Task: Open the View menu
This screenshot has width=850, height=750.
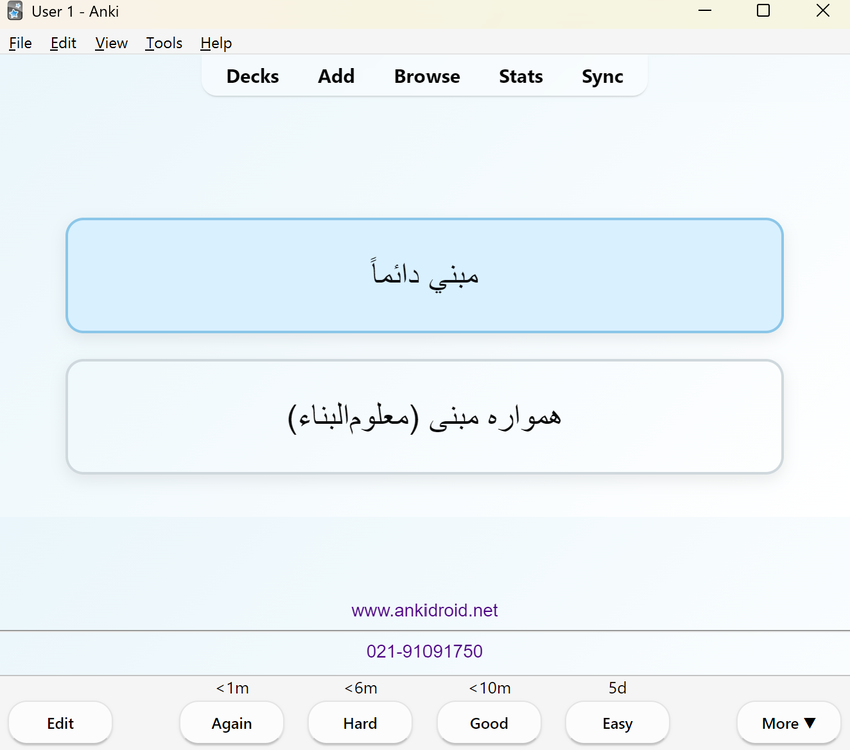Action: click(x=111, y=43)
